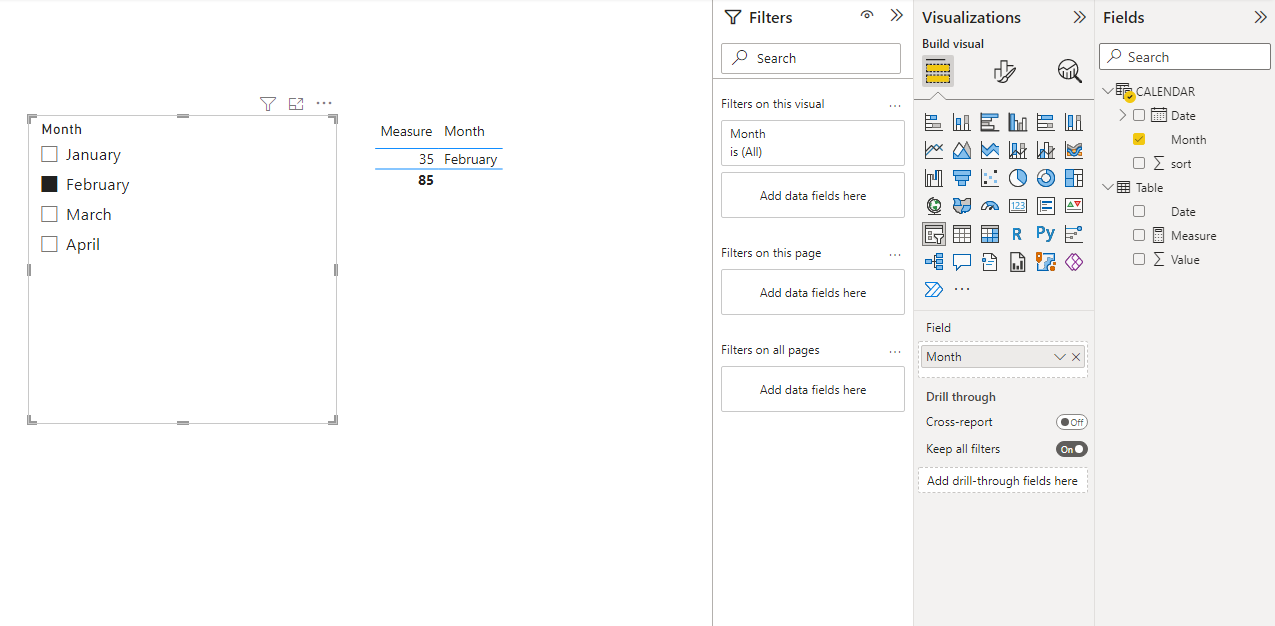Select the Stacked bar chart visual
1275x626 pixels.
coord(934,122)
